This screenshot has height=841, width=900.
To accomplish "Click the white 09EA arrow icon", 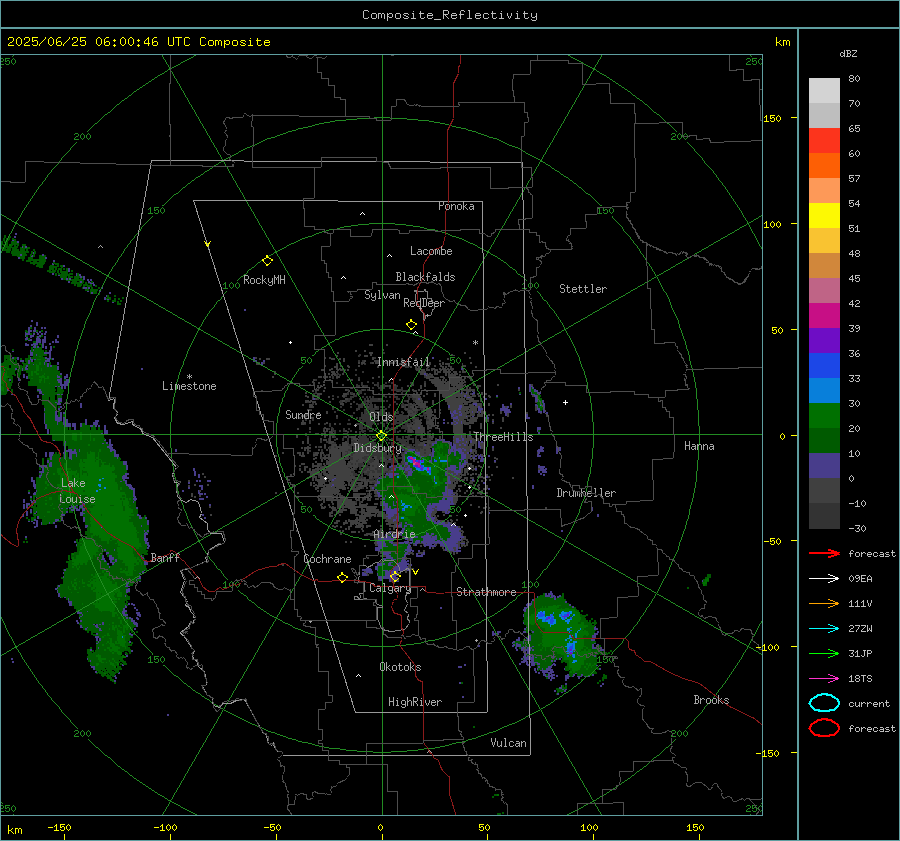I will pyautogui.click(x=824, y=579).
